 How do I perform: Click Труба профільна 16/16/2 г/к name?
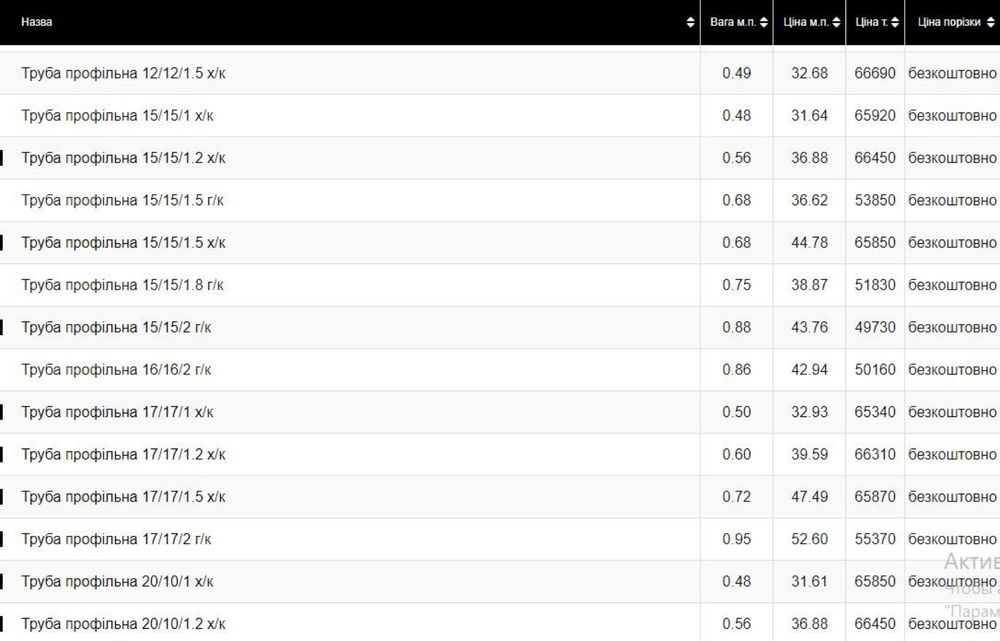click(116, 370)
